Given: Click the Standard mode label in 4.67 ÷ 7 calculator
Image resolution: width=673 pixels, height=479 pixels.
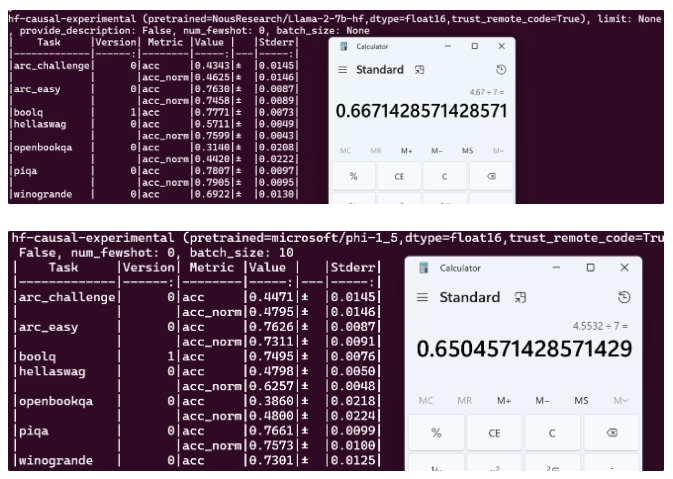Looking at the screenshot, I should pos(380,70).
